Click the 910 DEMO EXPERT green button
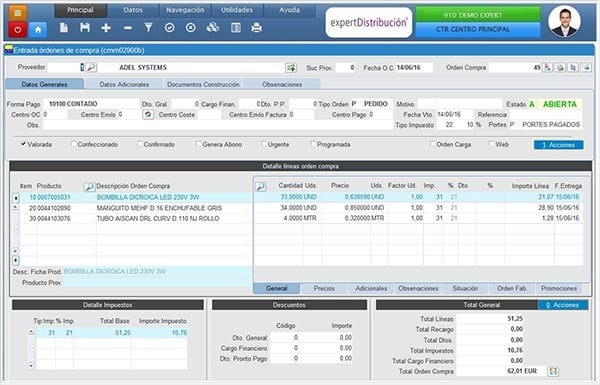 tap(478, 15)
